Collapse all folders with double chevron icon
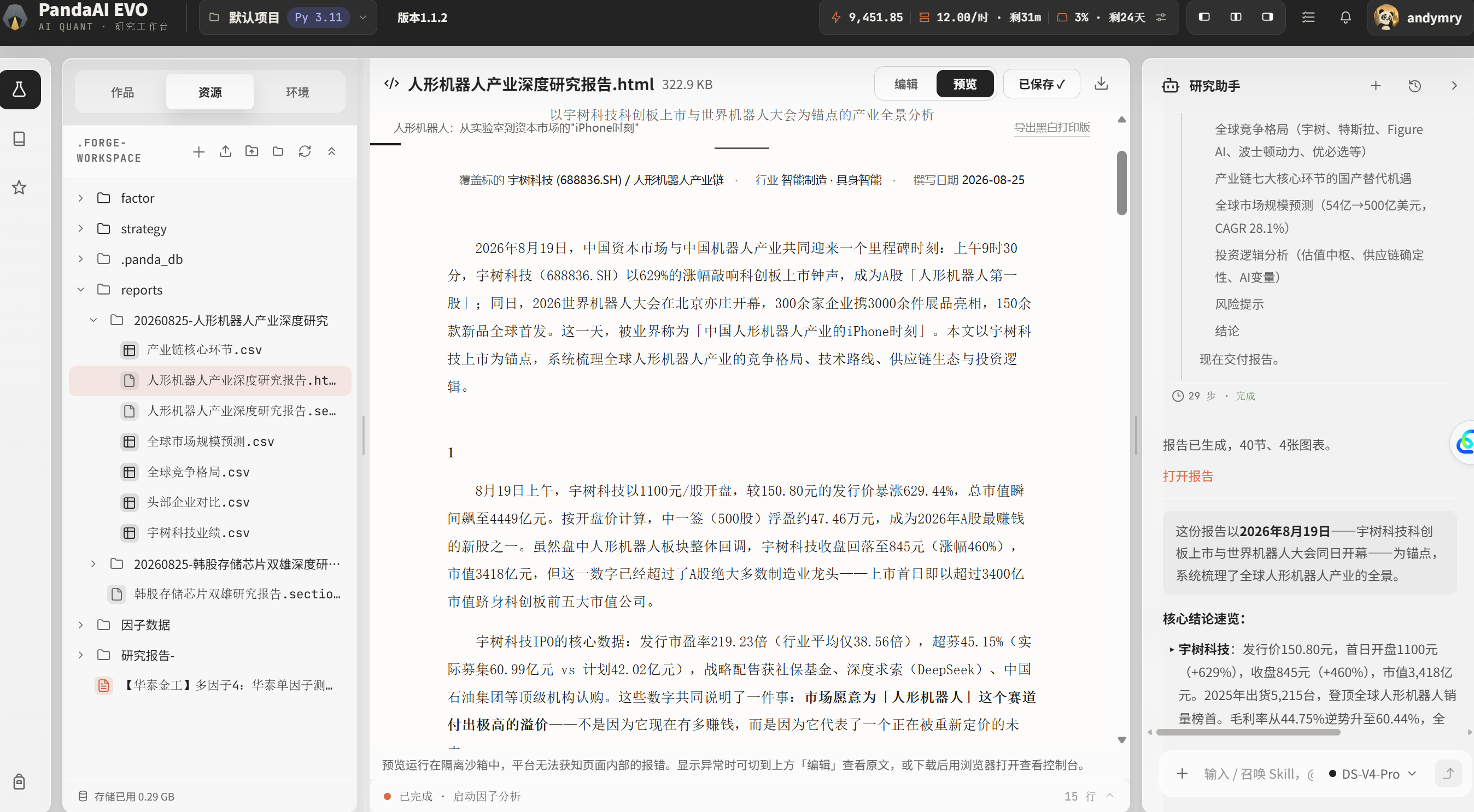This screenshot has width=1474, height=812. tap(331, 151)
